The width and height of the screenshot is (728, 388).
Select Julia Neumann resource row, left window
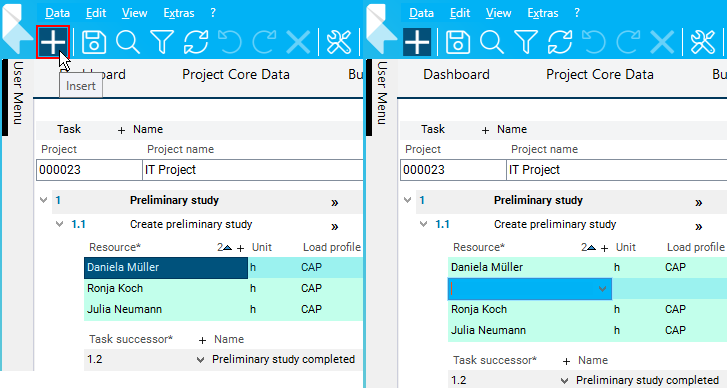(223, 310)
